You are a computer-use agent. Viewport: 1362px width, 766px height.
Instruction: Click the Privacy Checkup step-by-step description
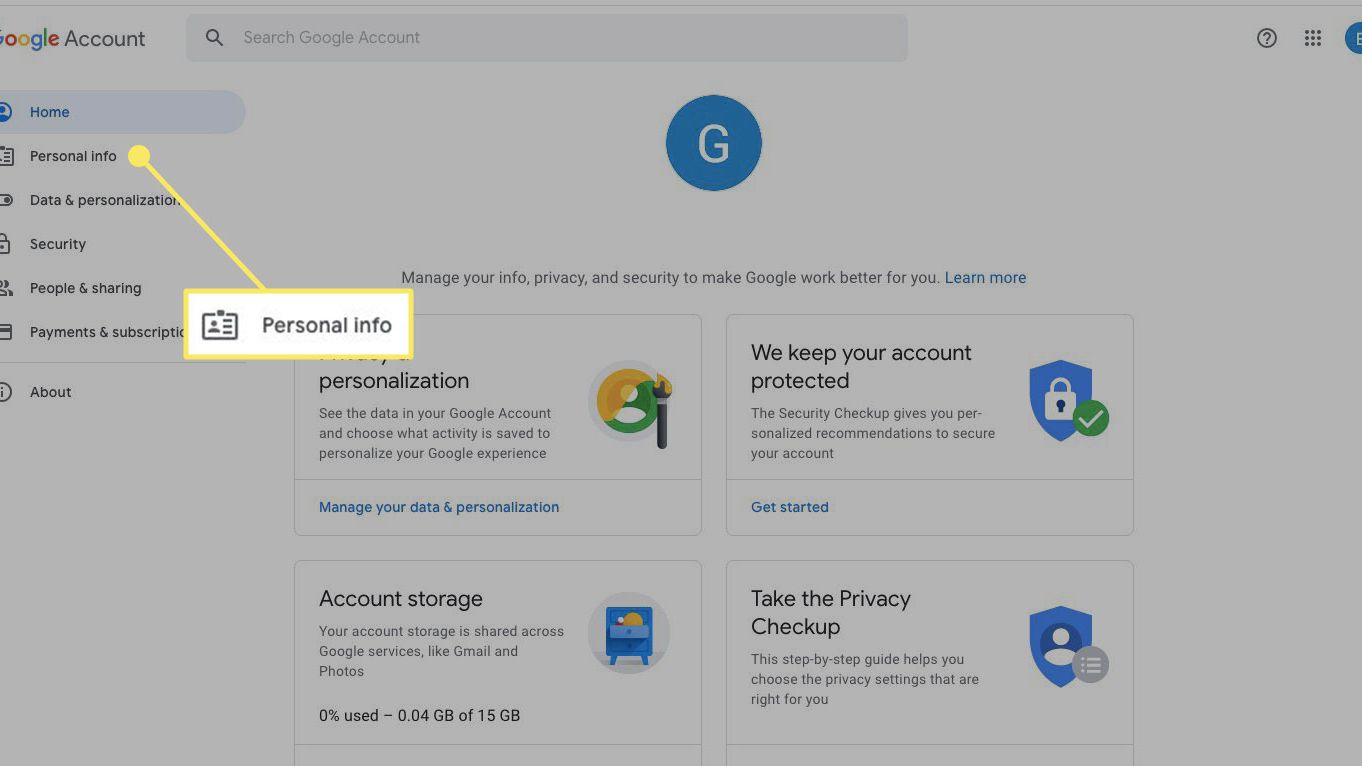coord(865,679)
